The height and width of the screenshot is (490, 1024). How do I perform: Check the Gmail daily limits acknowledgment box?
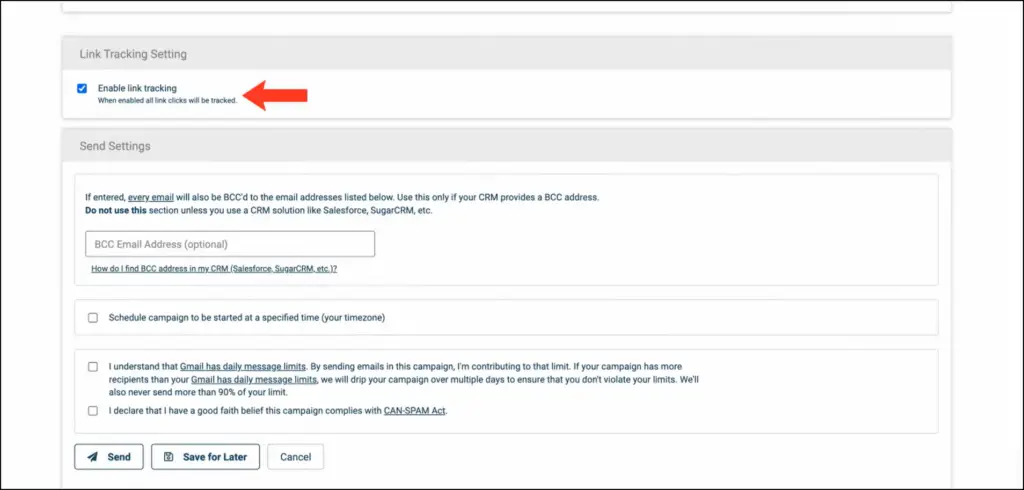93,367
